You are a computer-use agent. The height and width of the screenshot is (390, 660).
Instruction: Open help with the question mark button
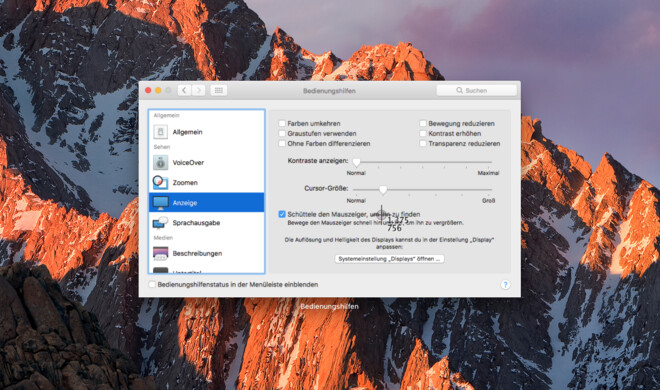pos(506,285)
